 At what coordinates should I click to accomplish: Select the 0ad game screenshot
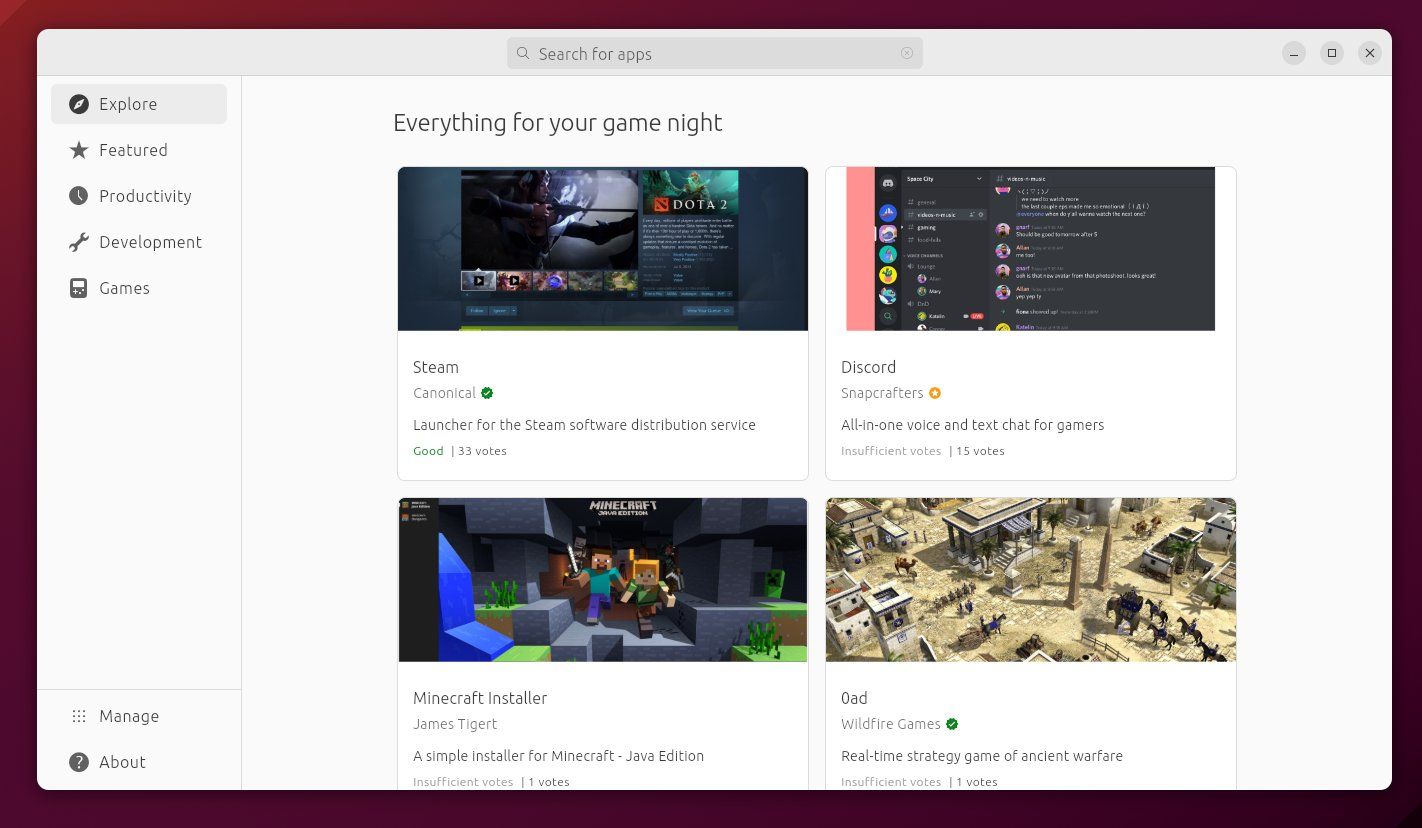click(1030, 580)
